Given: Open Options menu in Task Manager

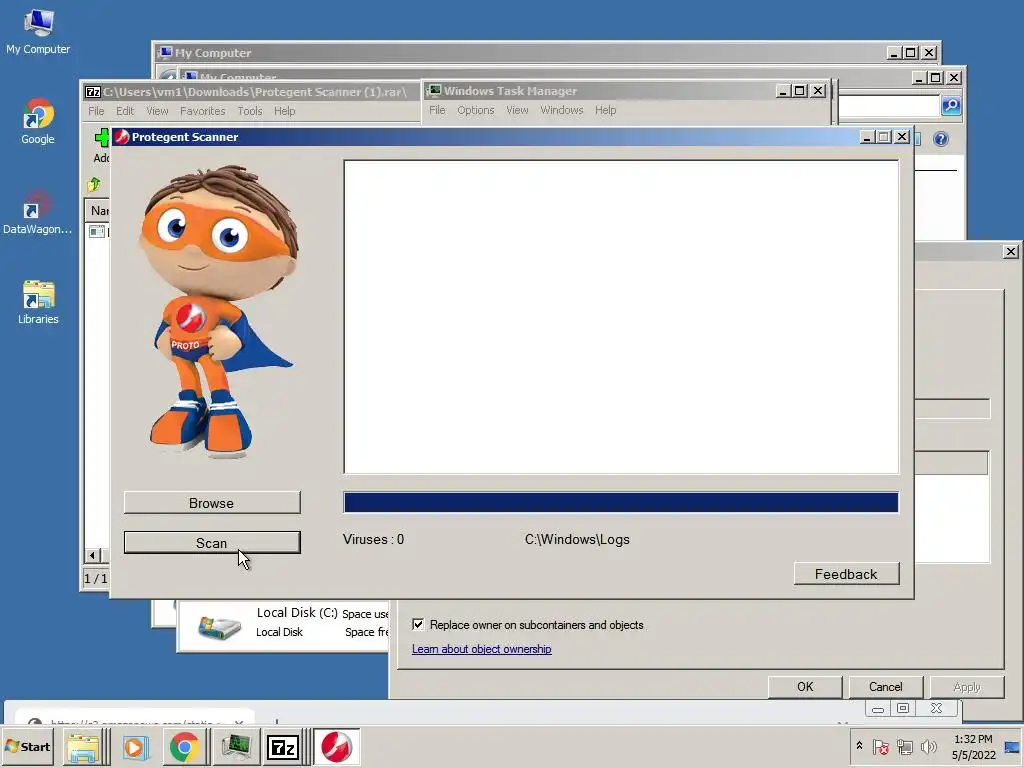Looking at the screenshot, I should coord(475,110).
